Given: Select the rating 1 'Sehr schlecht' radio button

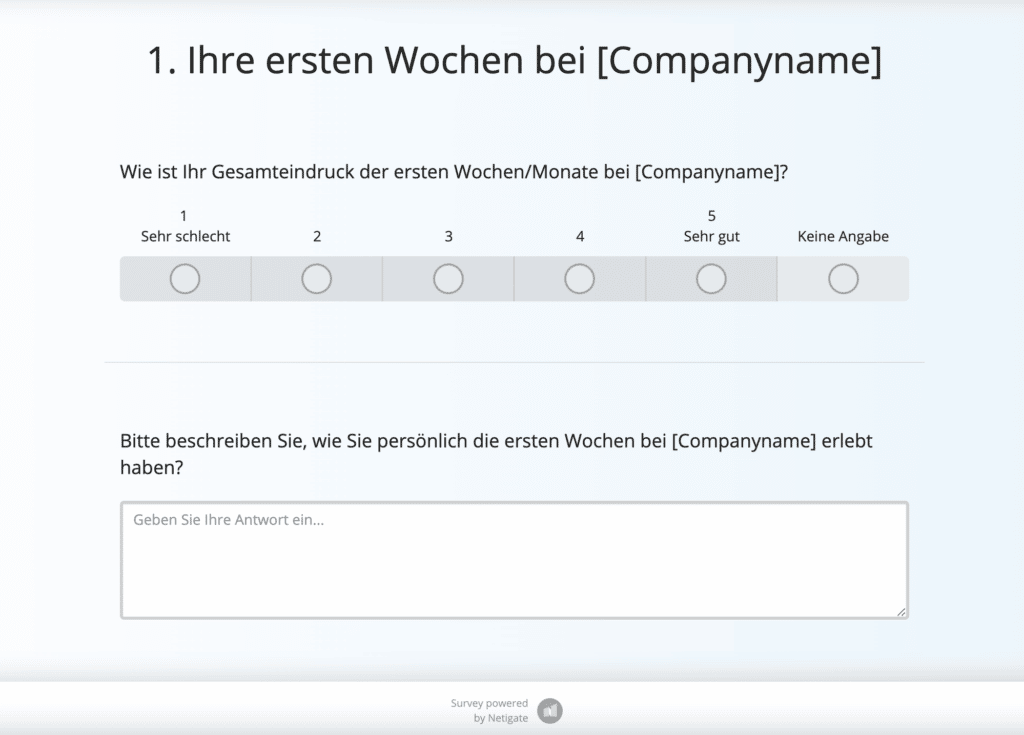Looking at the screenshot, I should click(x=184, y=279).
